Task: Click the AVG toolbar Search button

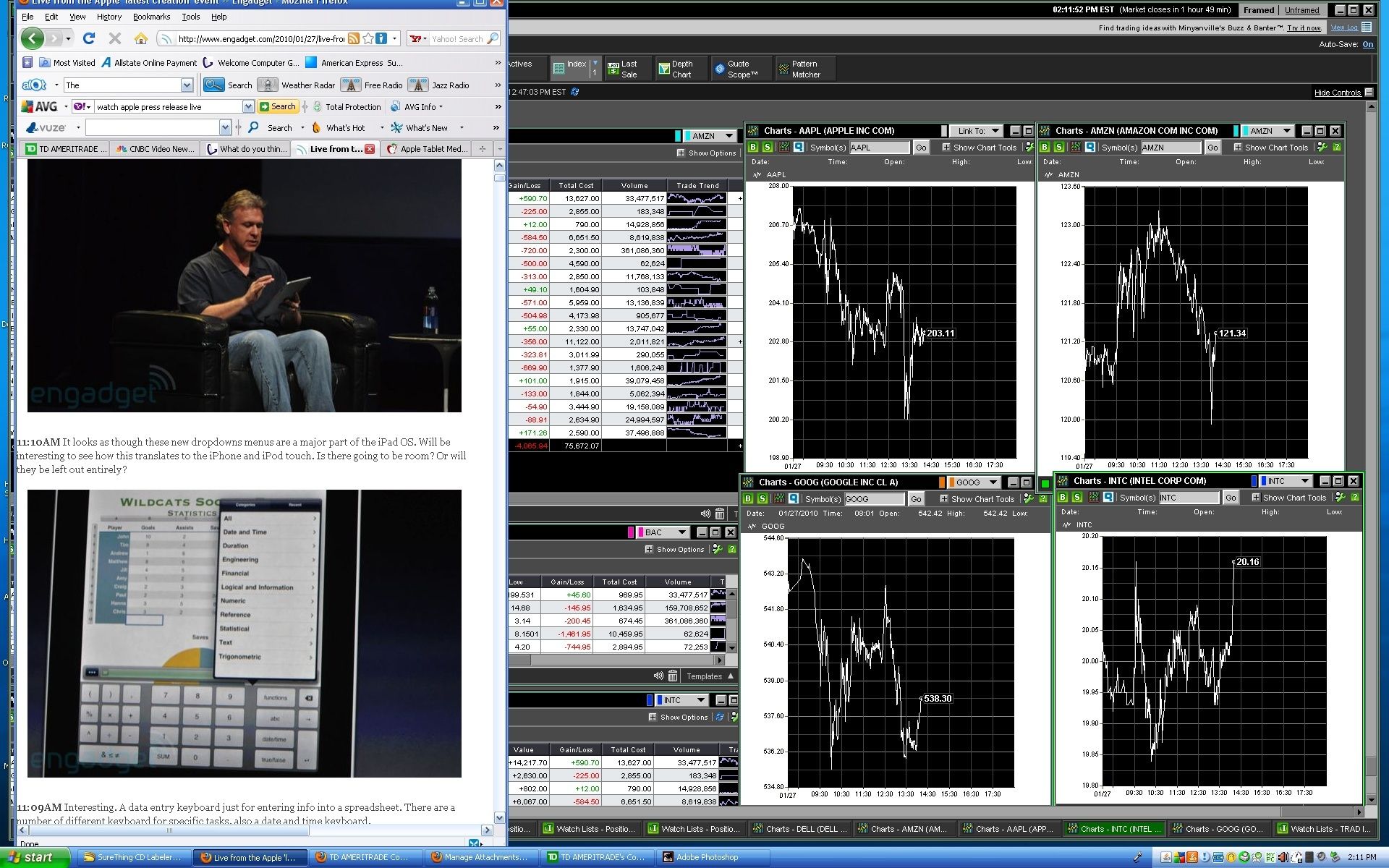Action: tap(278, 106)
